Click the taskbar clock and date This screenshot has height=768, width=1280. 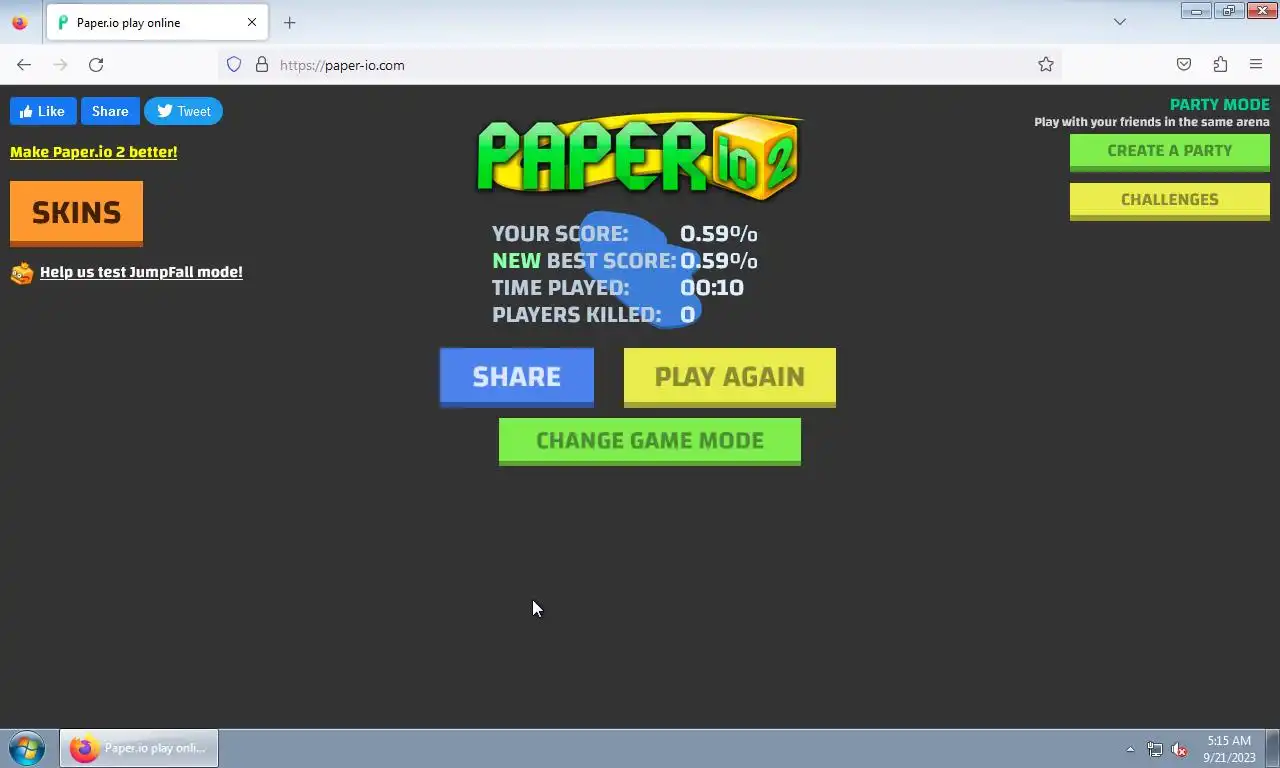coord(1229,749)
